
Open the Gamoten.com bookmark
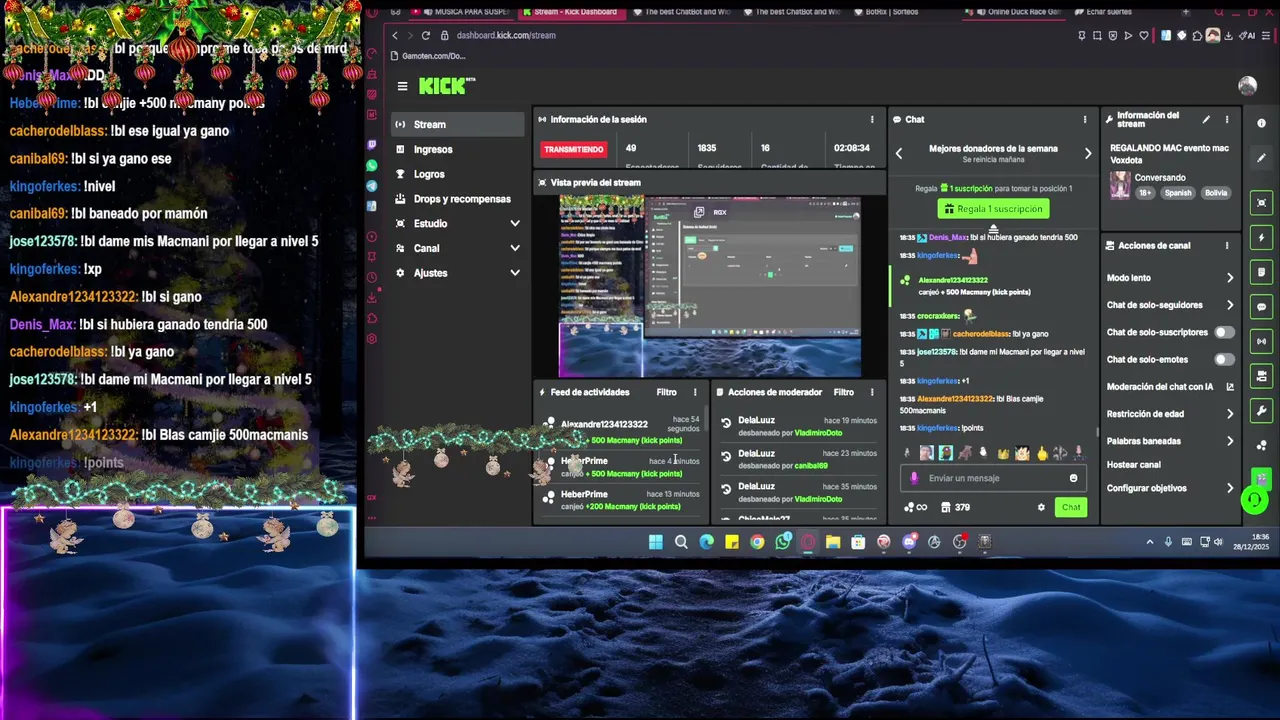tap(430, 56)
